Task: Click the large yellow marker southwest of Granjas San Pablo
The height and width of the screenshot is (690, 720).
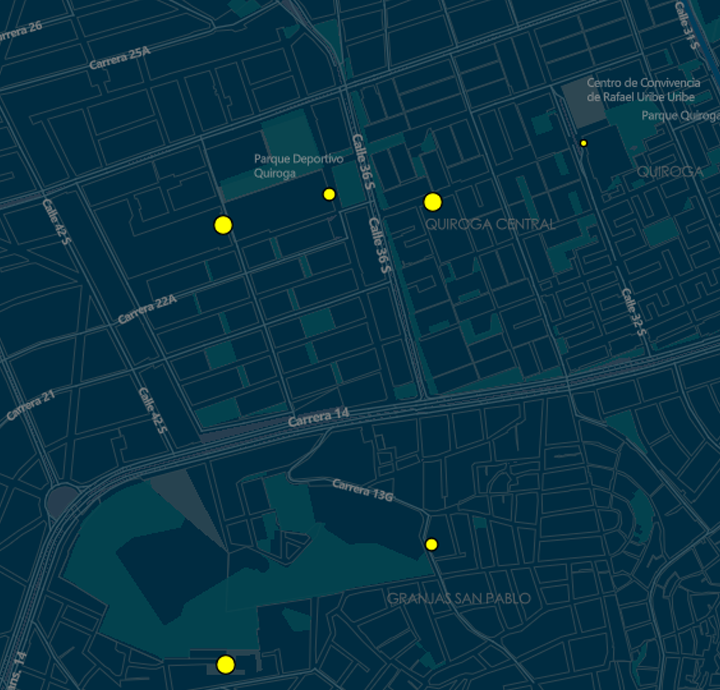Action: 225,664
